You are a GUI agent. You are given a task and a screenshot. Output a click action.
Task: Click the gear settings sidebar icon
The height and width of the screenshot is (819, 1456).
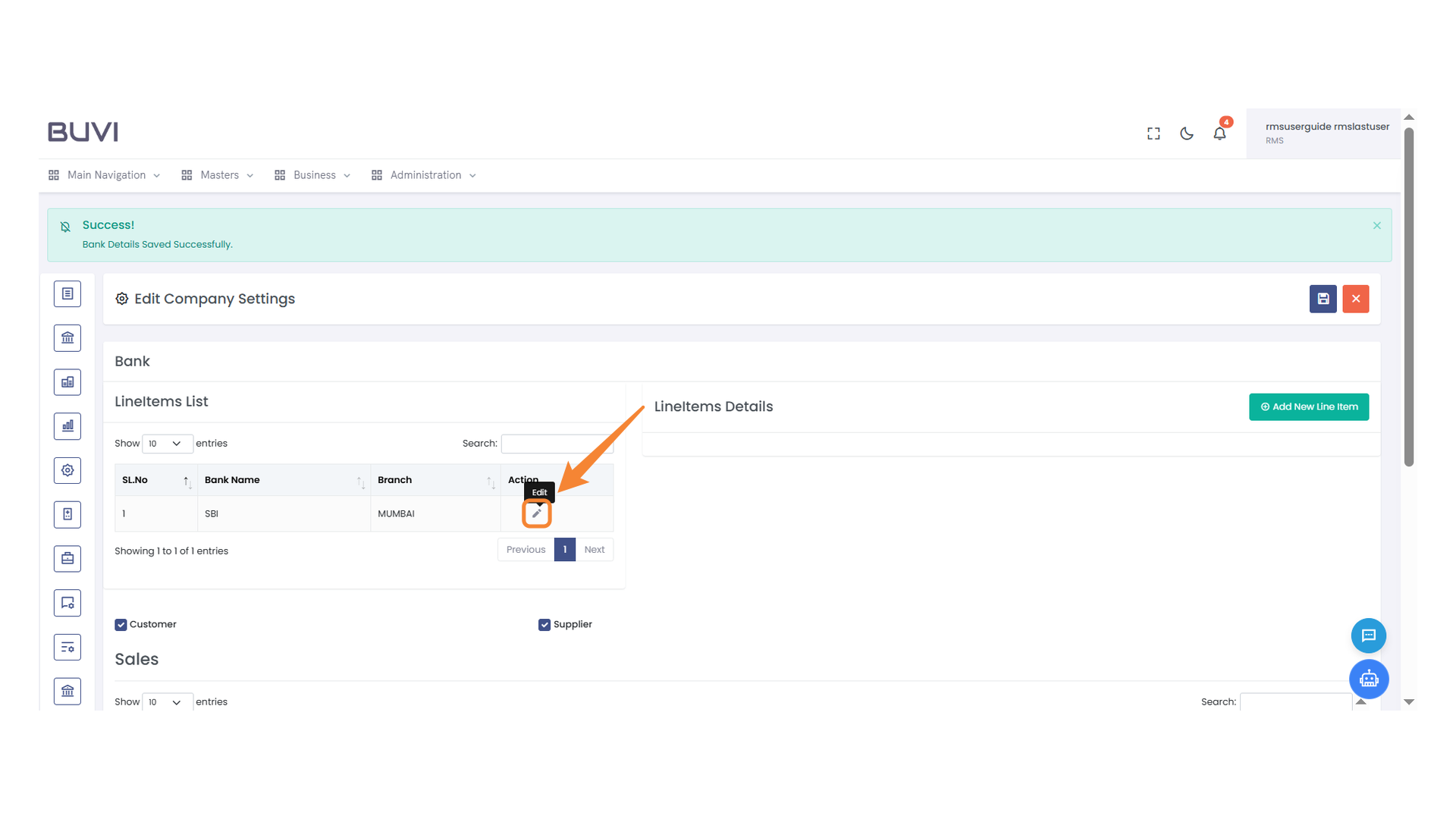click(x=67, y=470)
